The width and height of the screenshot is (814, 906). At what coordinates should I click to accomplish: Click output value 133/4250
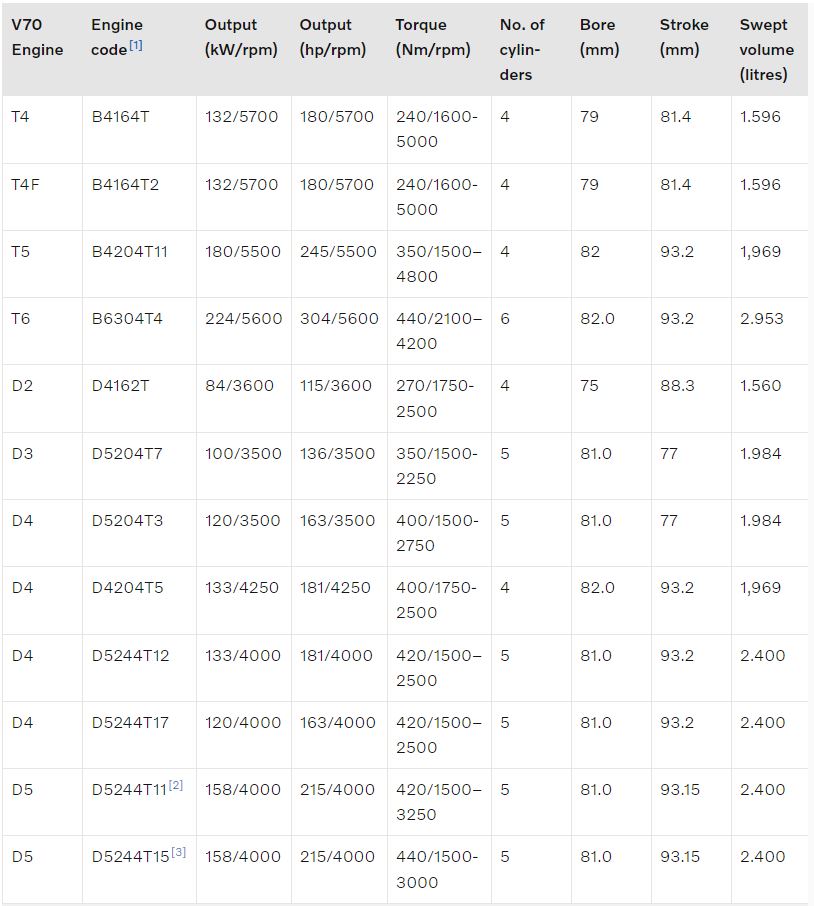click(242, 588)
